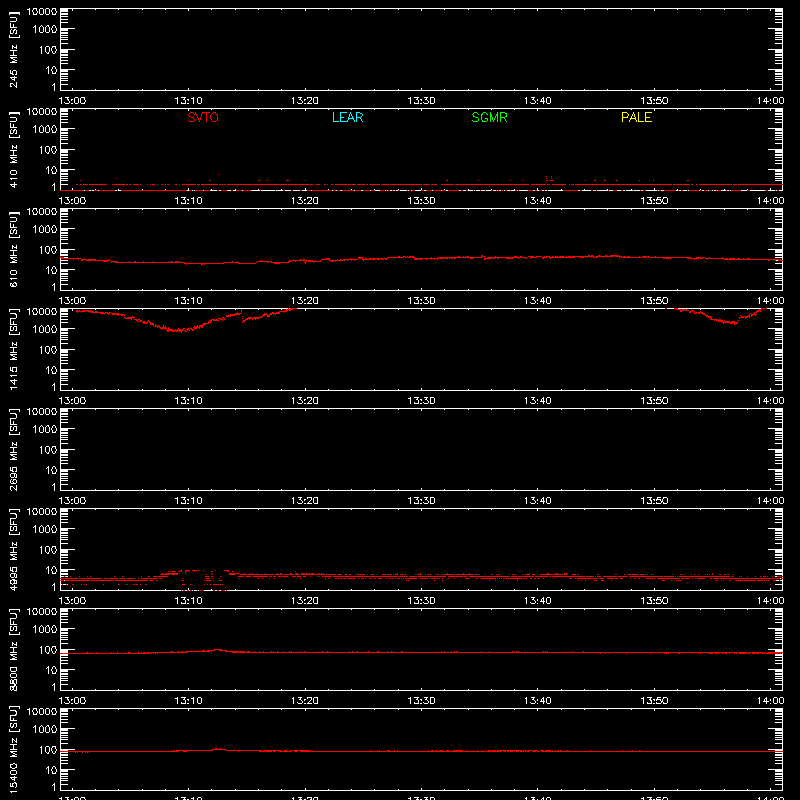
Task: Click 13:40 tick under the 410 MHz panel
Action: point(538,201)
